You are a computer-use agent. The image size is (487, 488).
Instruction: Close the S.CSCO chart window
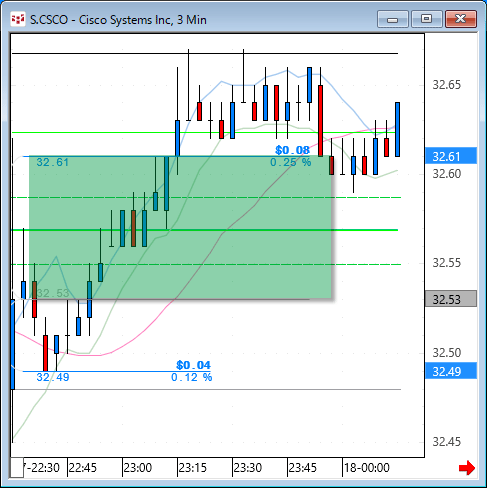(461, 19)
